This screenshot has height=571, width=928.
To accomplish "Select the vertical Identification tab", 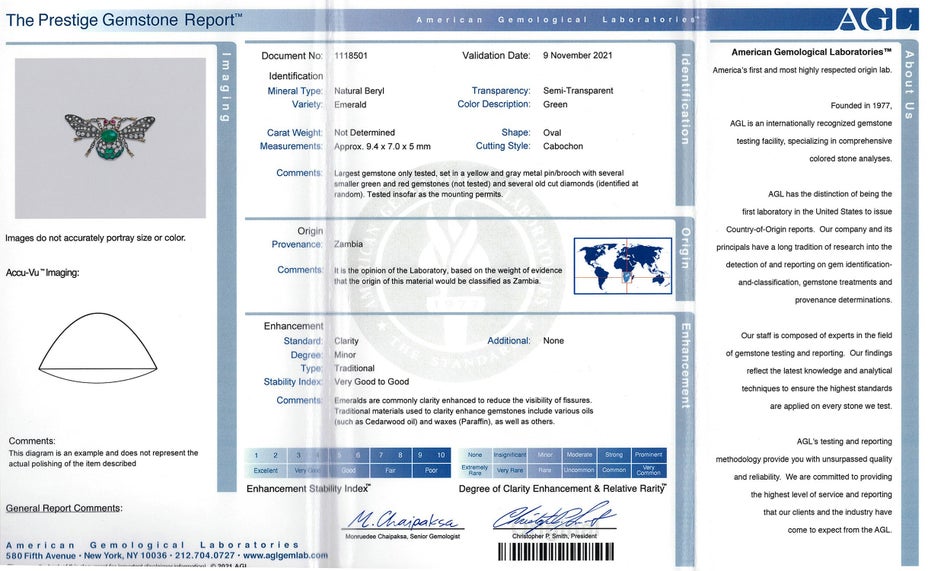I will pyautogui.click(x=685, y=100).
